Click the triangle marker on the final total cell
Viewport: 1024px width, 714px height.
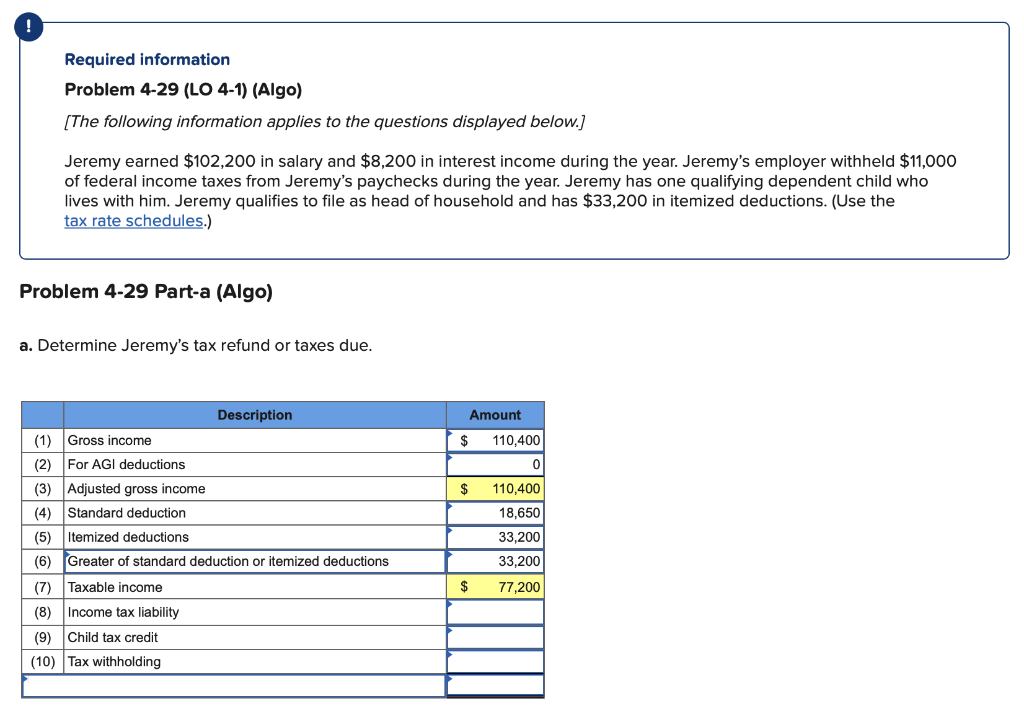451,679
